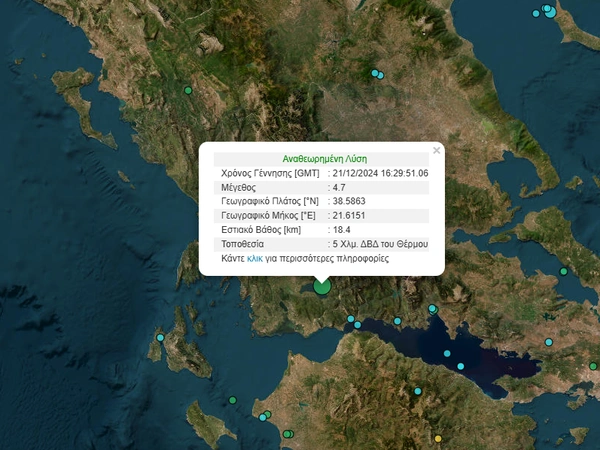Select the largest cyan marker in top-right cluster
Screen dimensions: 600x450
click(x=548, y=10)
